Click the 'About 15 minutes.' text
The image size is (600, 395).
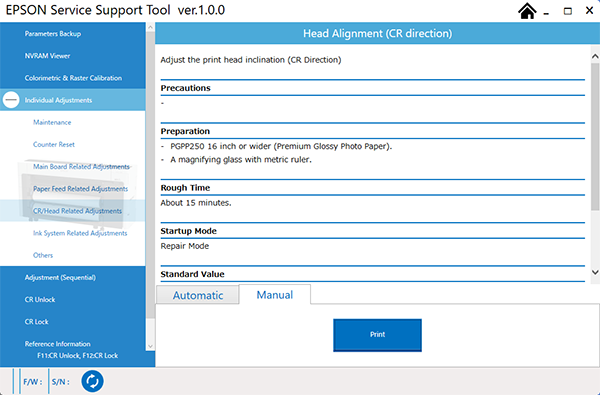(x=196, y=203)
